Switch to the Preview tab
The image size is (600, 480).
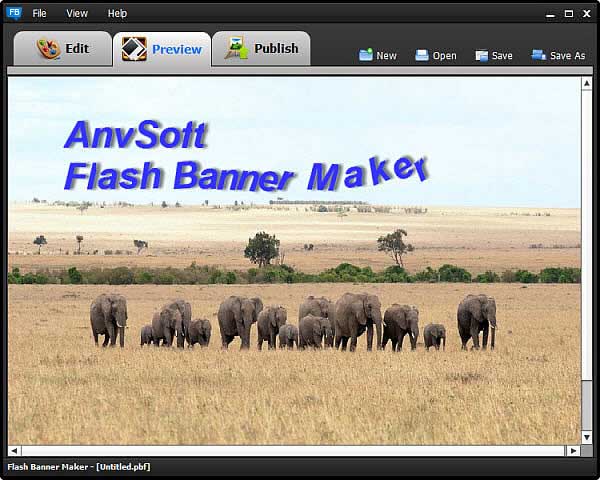[162, 49]
